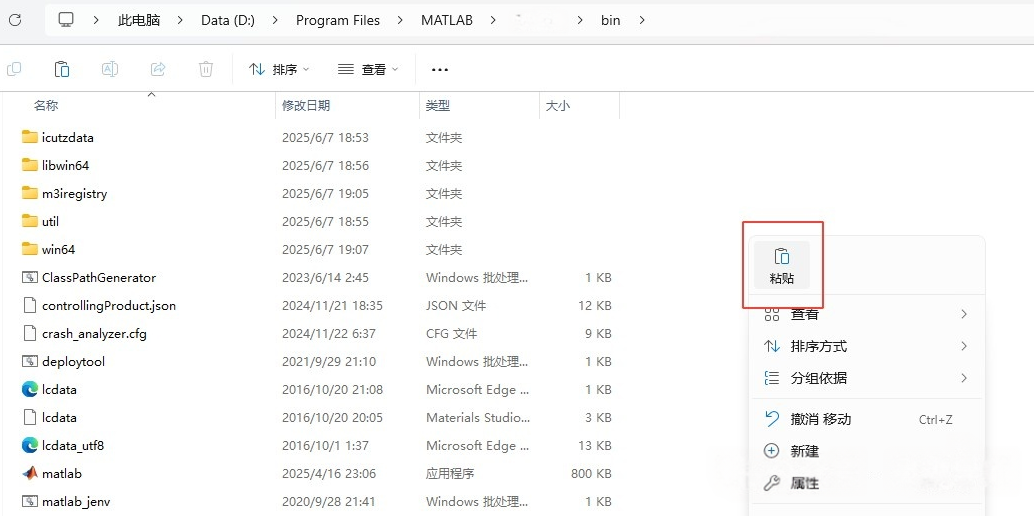Open the three-dots more options menu
The image size is (1034, 516).
pyautogui.click(x=439, y=69)
